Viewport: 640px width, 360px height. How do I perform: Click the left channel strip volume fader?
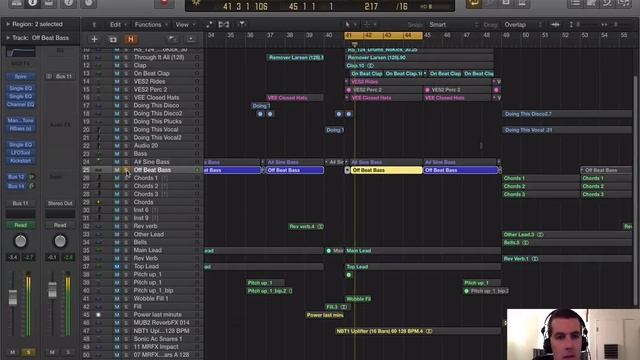[13, 297]
